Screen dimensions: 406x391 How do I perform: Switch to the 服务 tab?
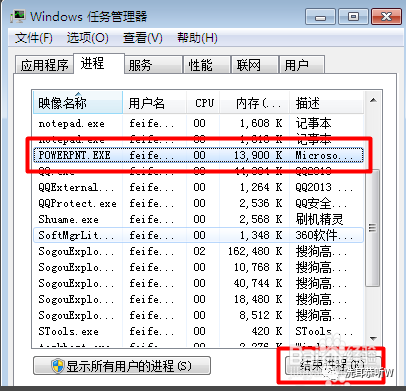tap(154, 65)
